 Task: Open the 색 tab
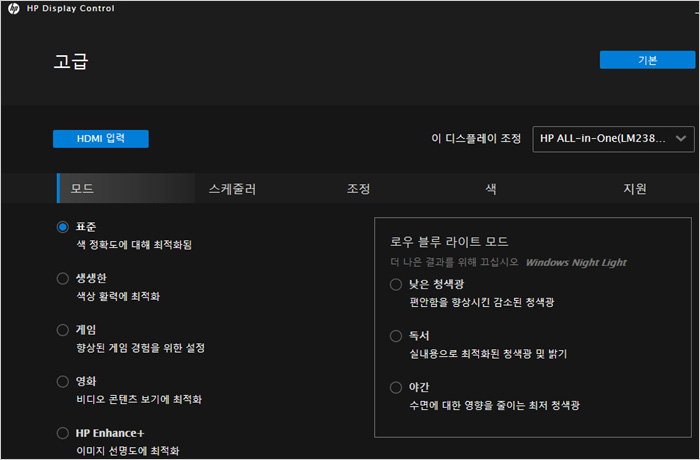(x=491, y=189)
